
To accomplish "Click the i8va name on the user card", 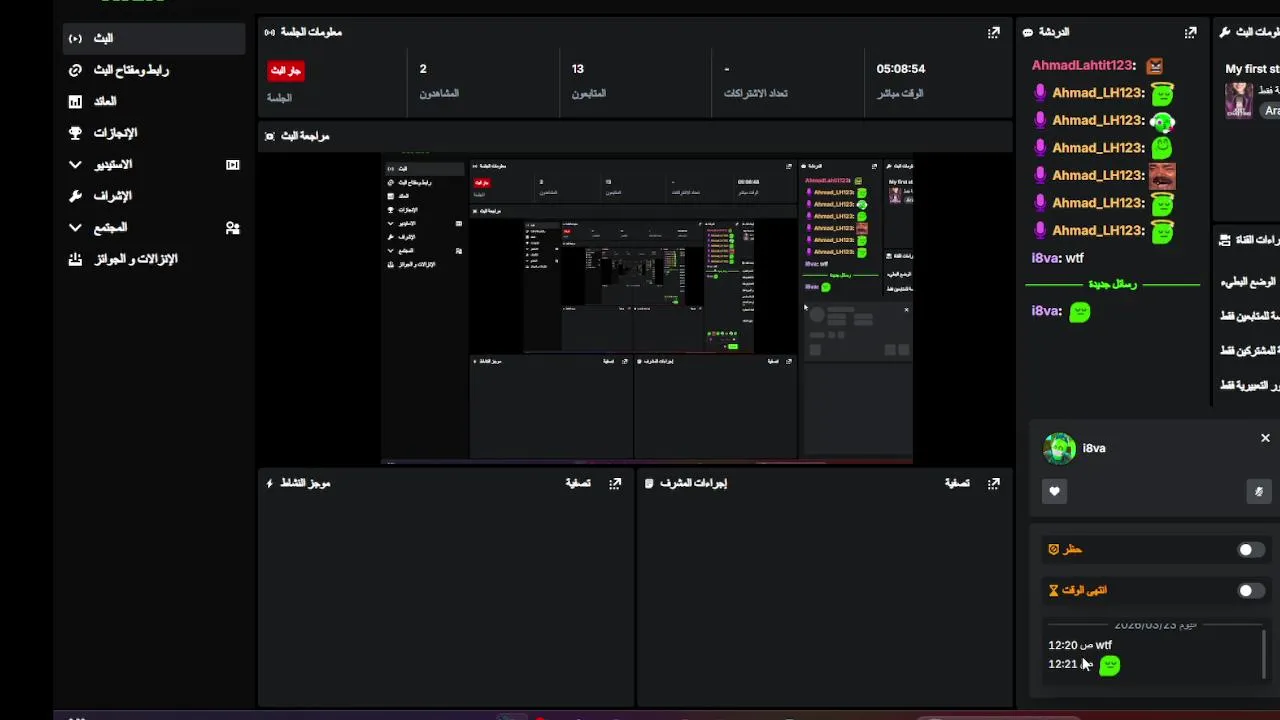I will [1094, 449].
